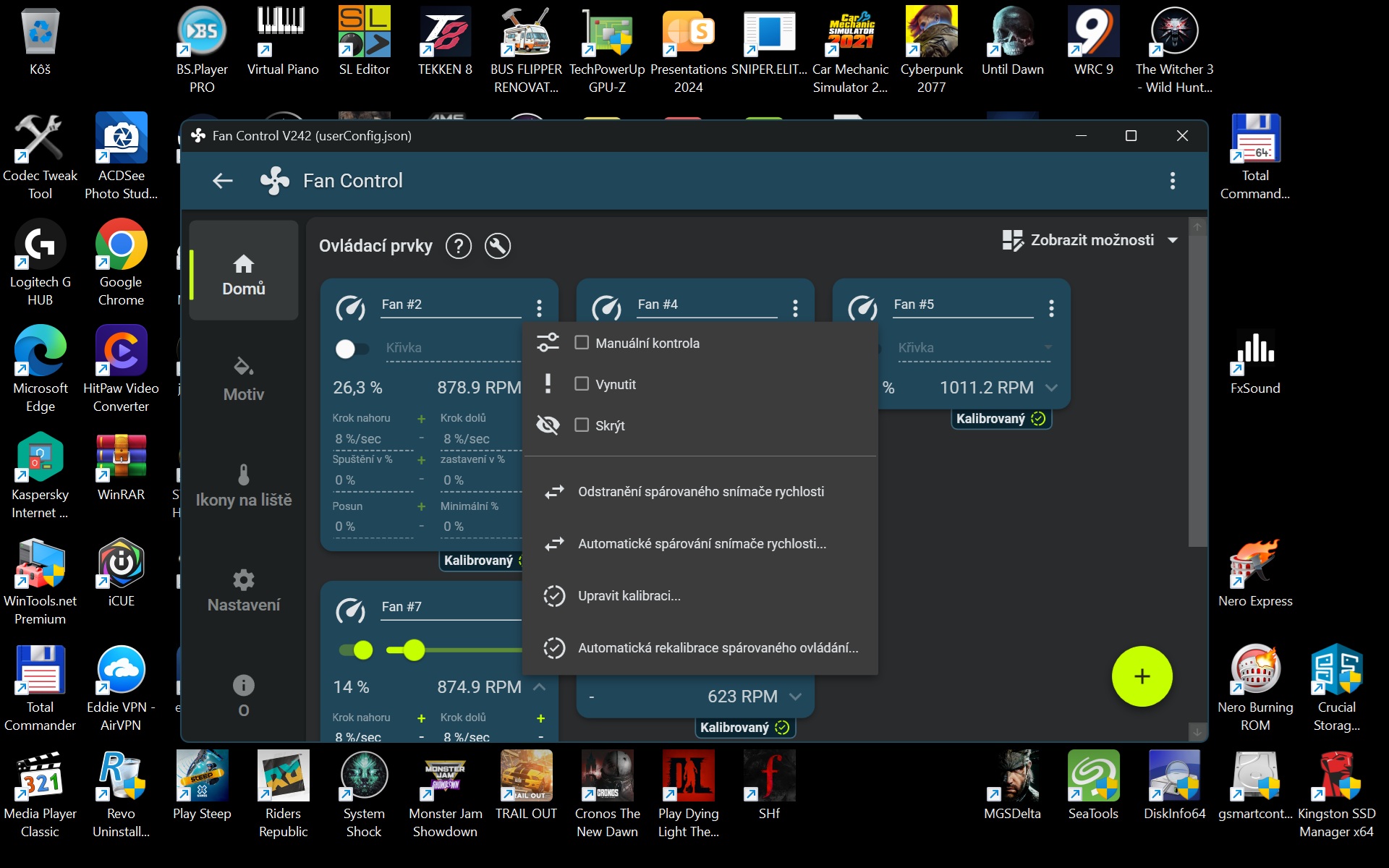Viewport: 1389px width, 868px height.
Task: Collapse Fan #7 details chevron
Action: coord(540,687)
